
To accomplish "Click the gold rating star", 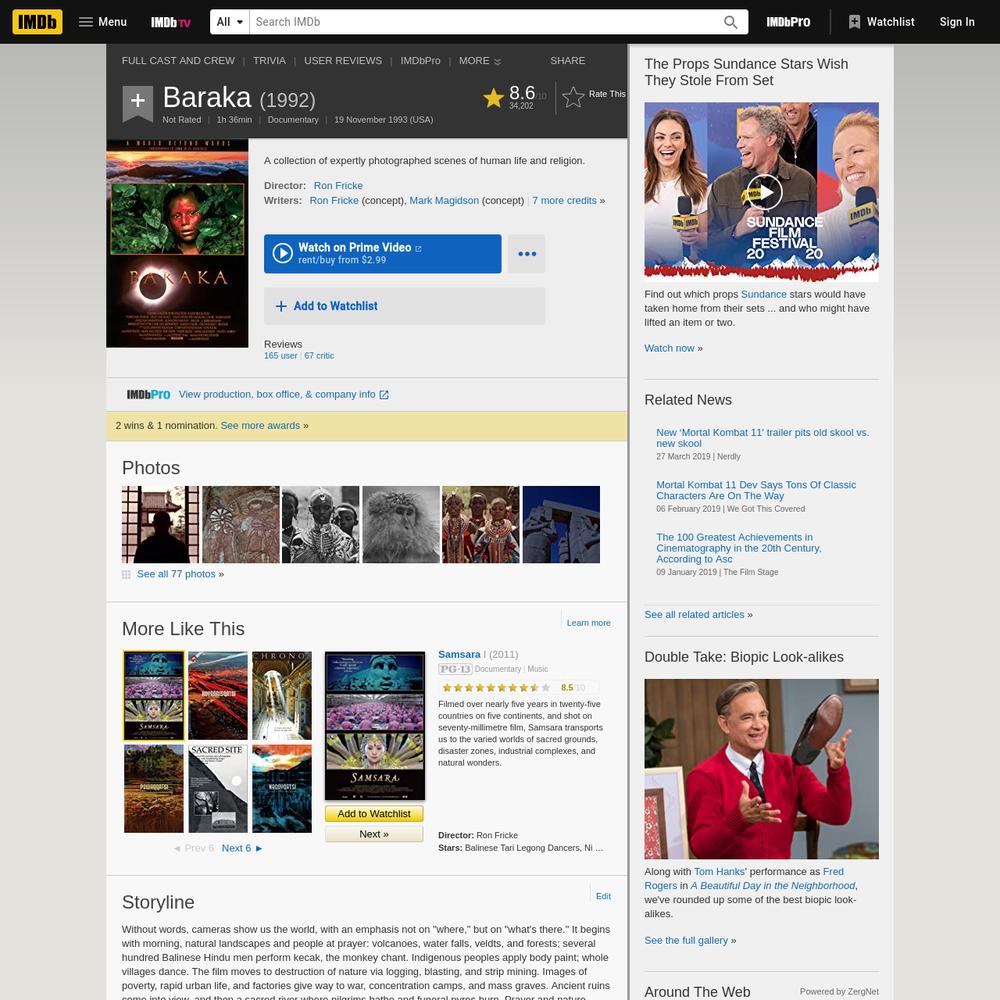I will (x=493, y=98).
